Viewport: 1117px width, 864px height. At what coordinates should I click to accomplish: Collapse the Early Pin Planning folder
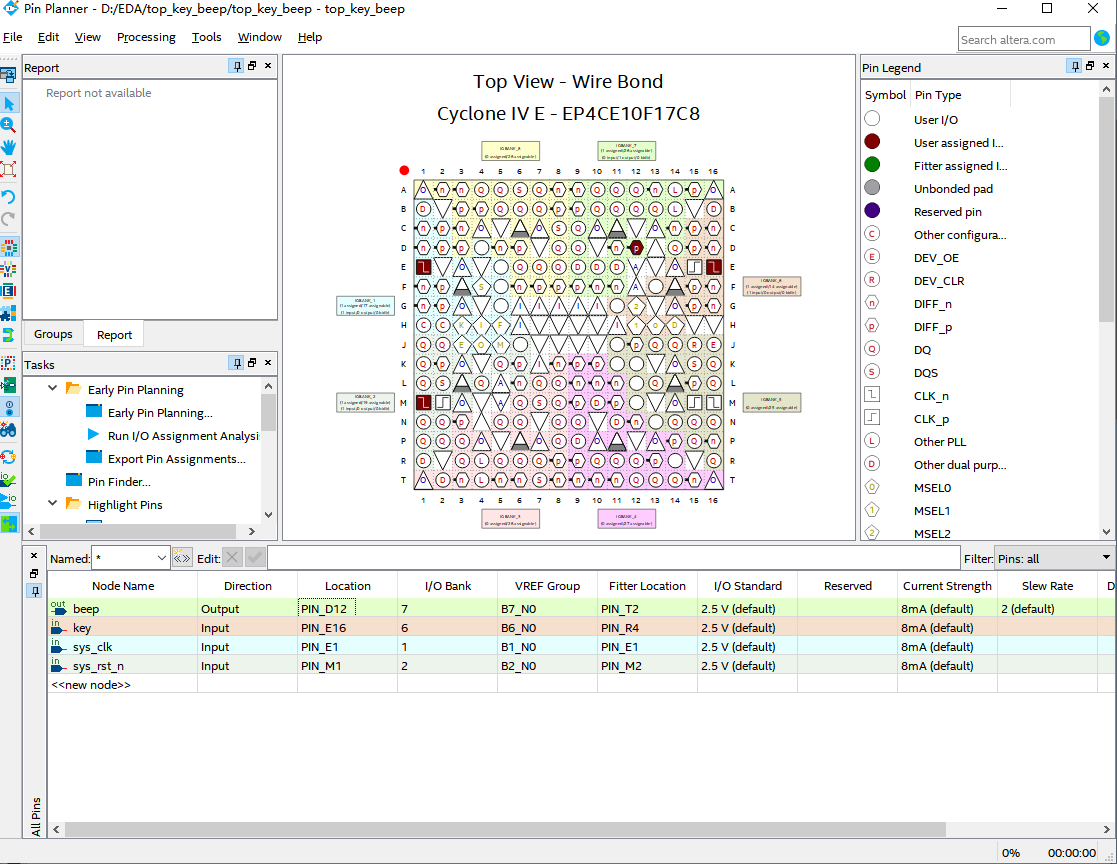[53, 388]
